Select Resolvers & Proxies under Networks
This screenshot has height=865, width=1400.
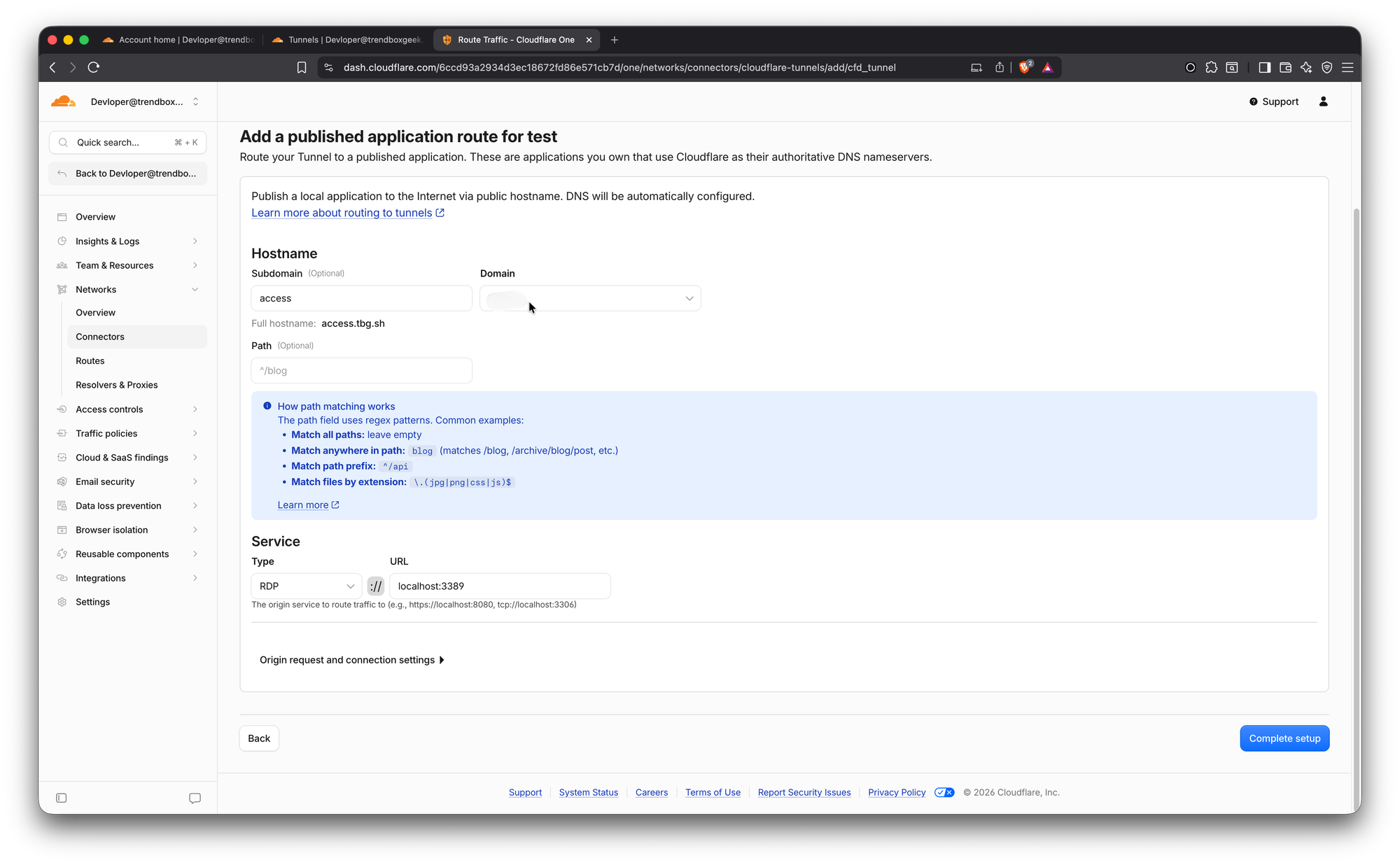(137, 385)
